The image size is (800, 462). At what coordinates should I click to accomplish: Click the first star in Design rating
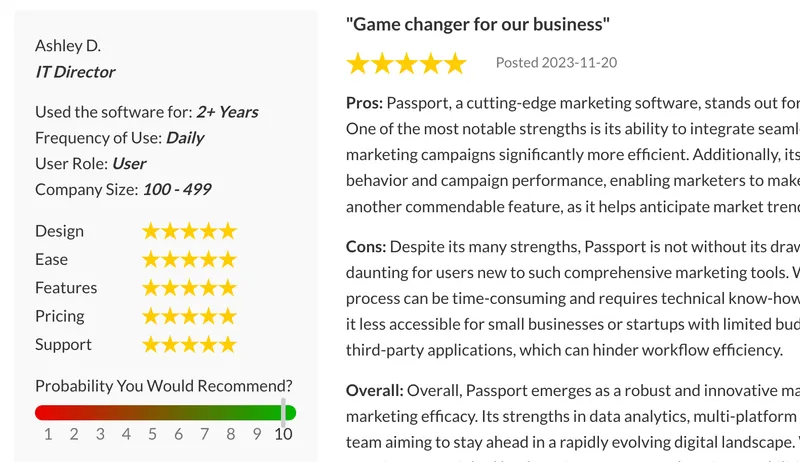pyautogui.click(x=151, y=231)
